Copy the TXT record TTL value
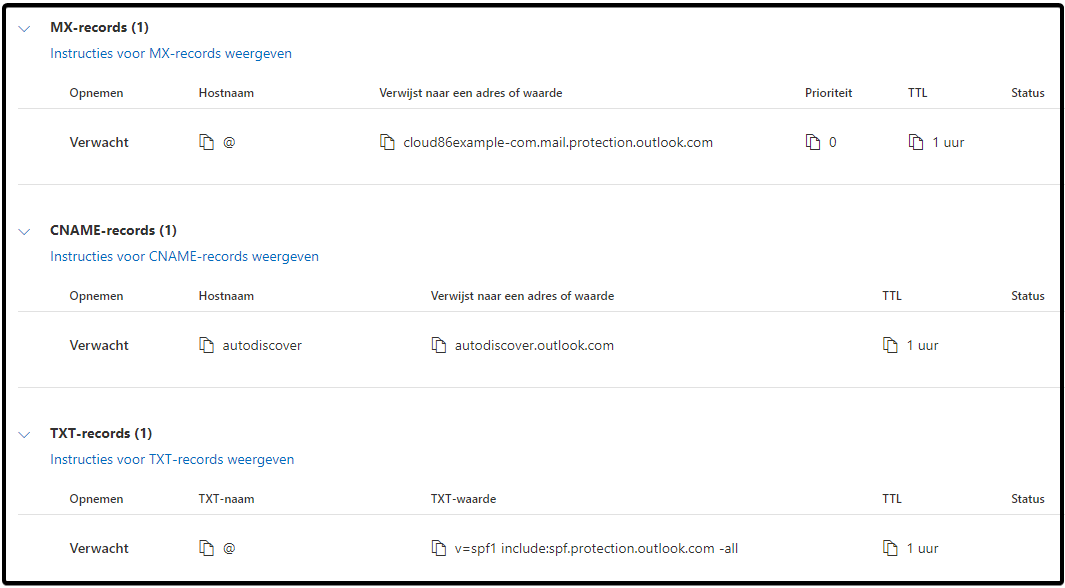 click(890, 548)
